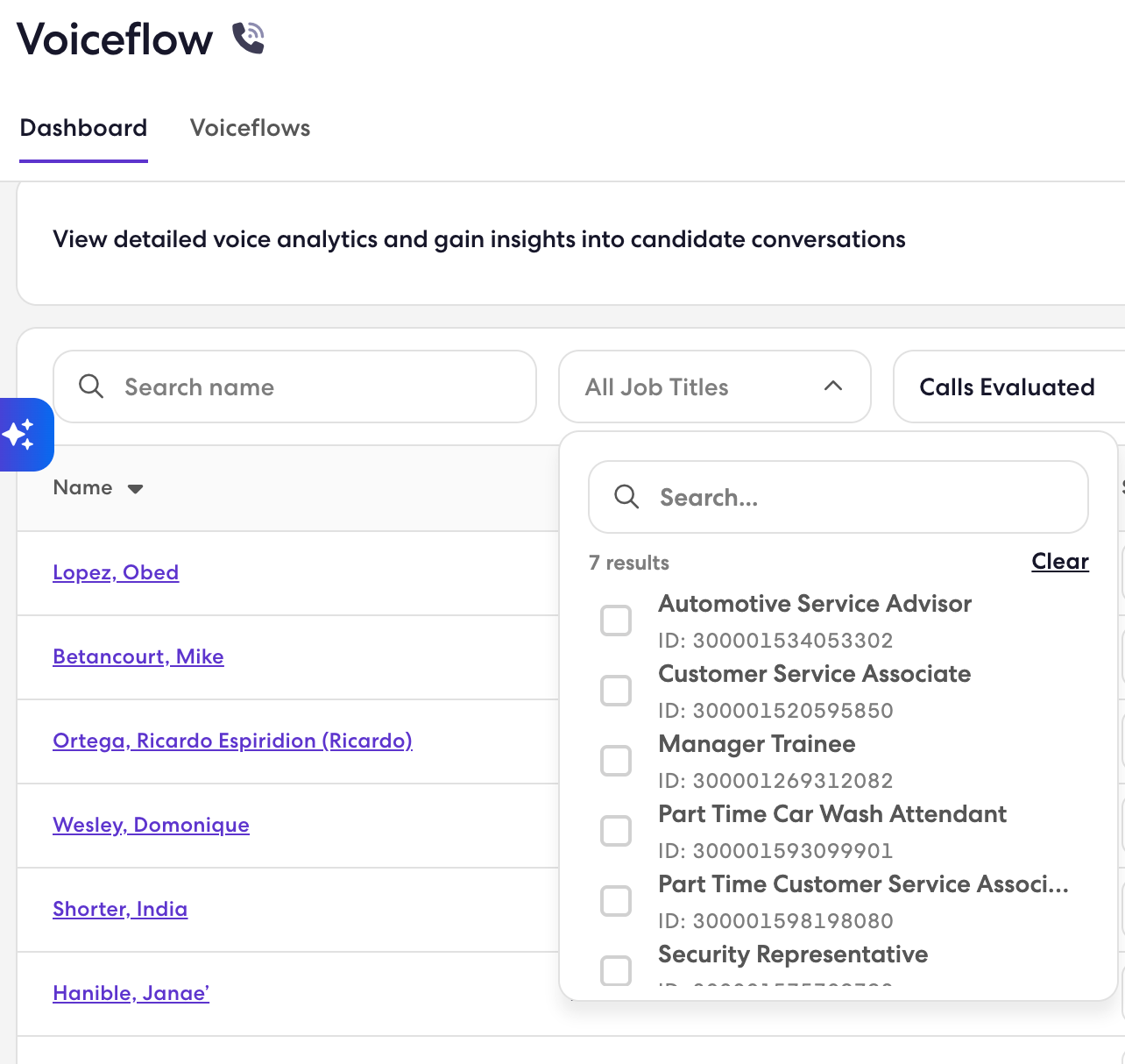Tick the Manager Trainee checkbox

pos(616,761)
